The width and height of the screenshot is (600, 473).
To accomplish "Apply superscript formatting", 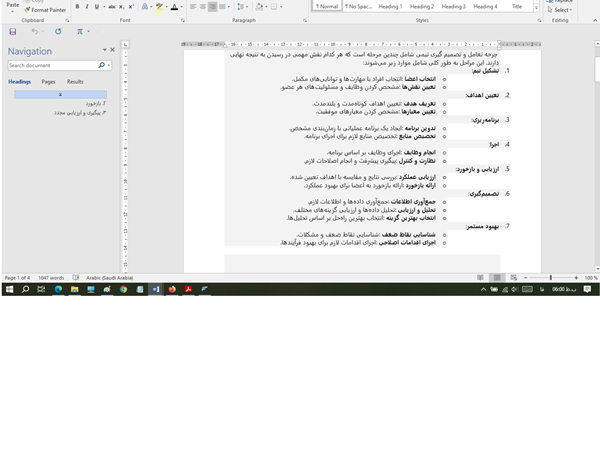I will coord(130,7).
